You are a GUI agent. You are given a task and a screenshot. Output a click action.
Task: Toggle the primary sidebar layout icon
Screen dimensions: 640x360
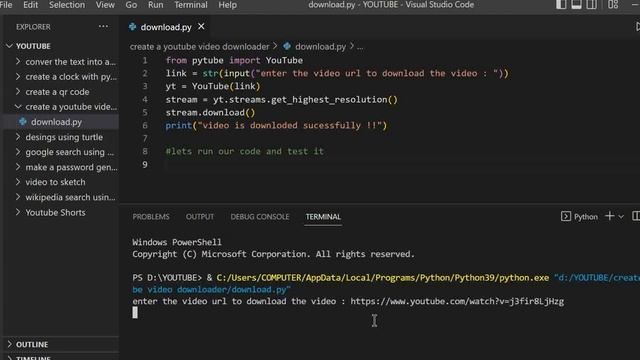tap(561, 4)
